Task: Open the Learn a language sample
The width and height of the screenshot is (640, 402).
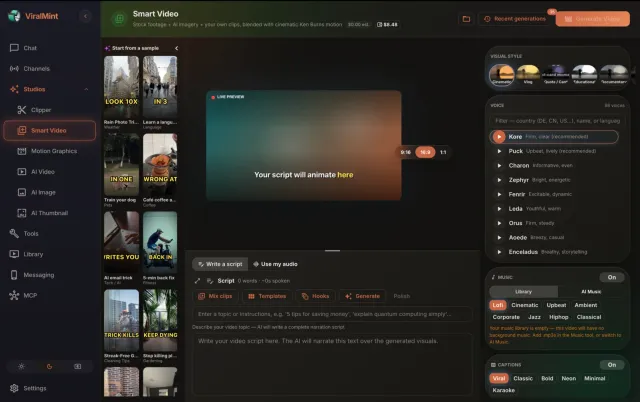Action: tap(160, 87)
